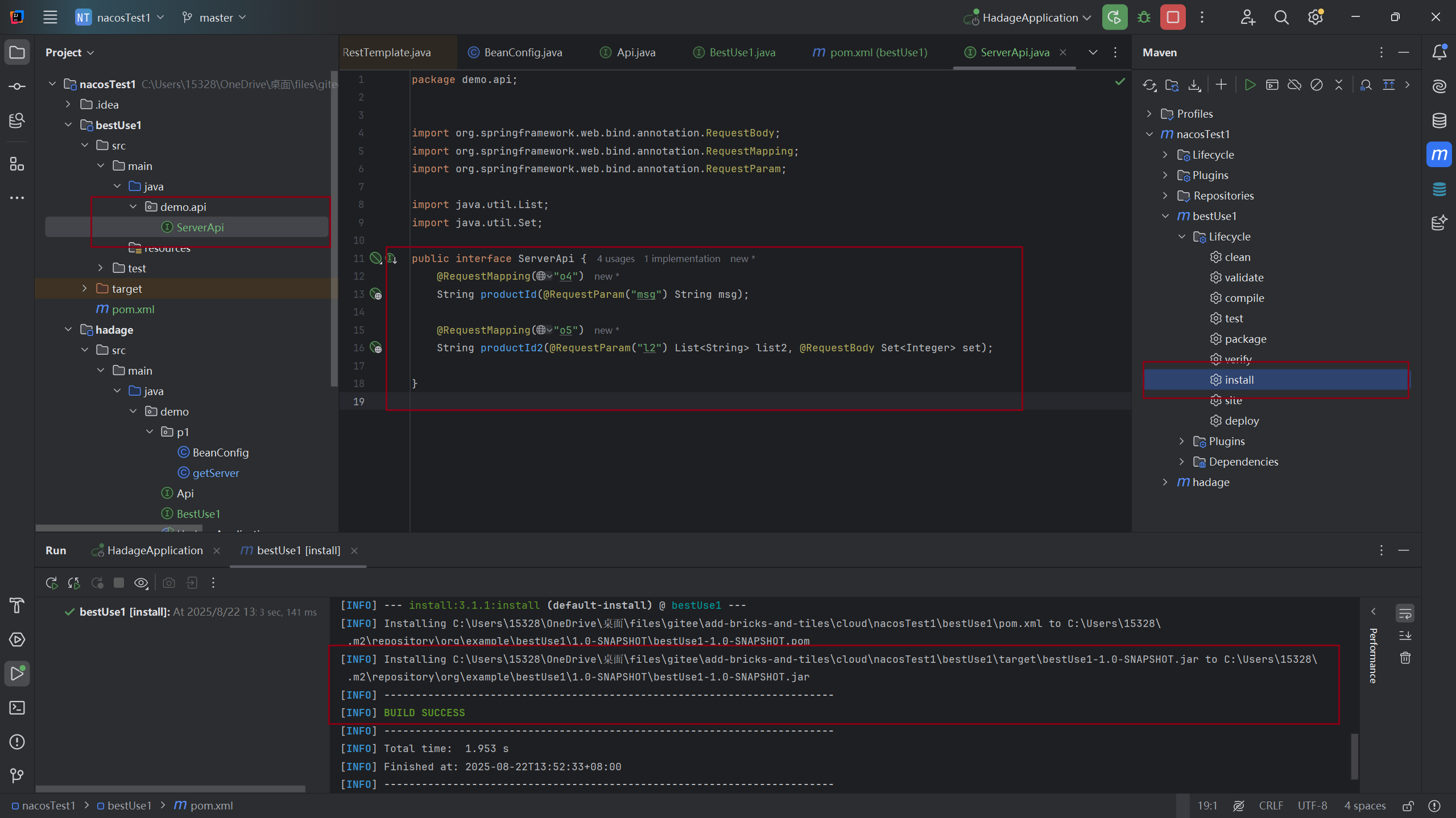Start debugging HadageApplication with bug icon
This screenshot has width=1456, height=818.
[1144, 17]
